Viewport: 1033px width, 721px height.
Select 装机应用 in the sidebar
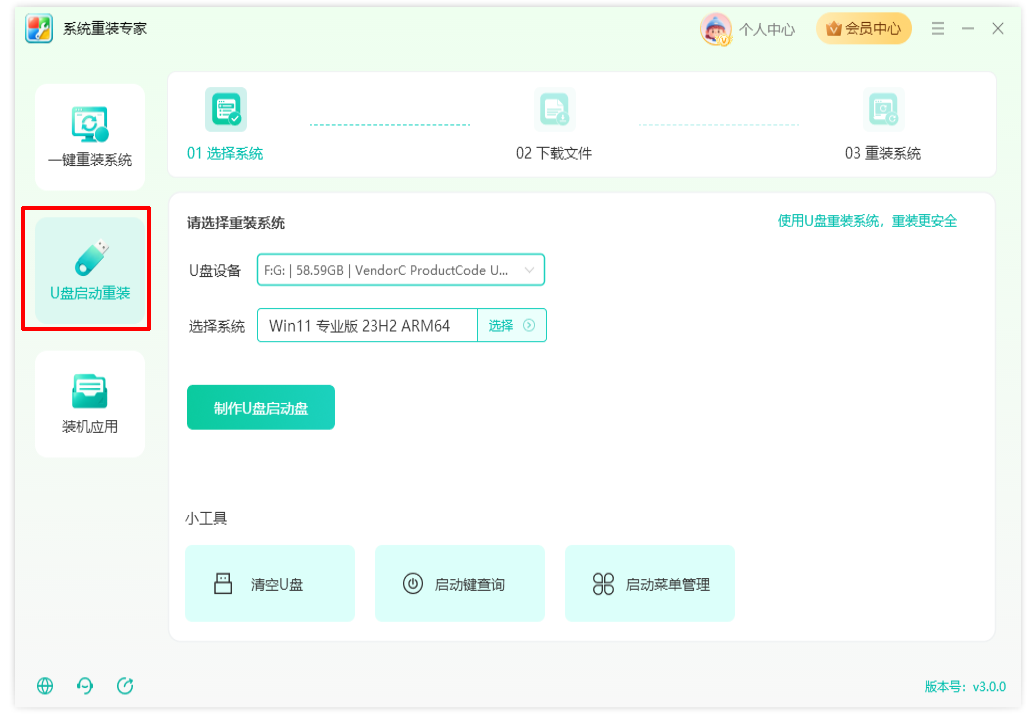click(90, 404)
